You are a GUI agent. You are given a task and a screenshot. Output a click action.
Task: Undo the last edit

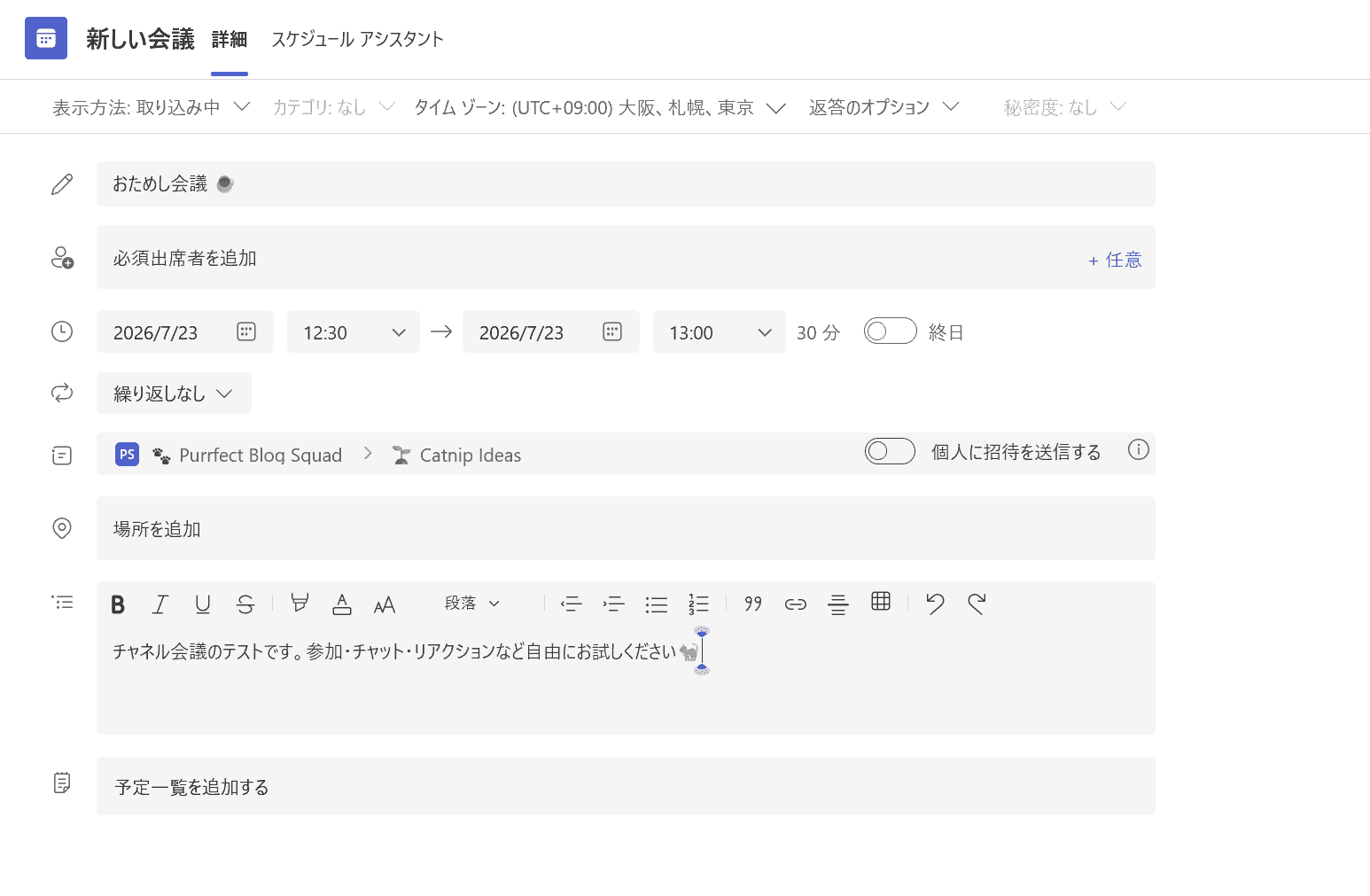[935, 604]
